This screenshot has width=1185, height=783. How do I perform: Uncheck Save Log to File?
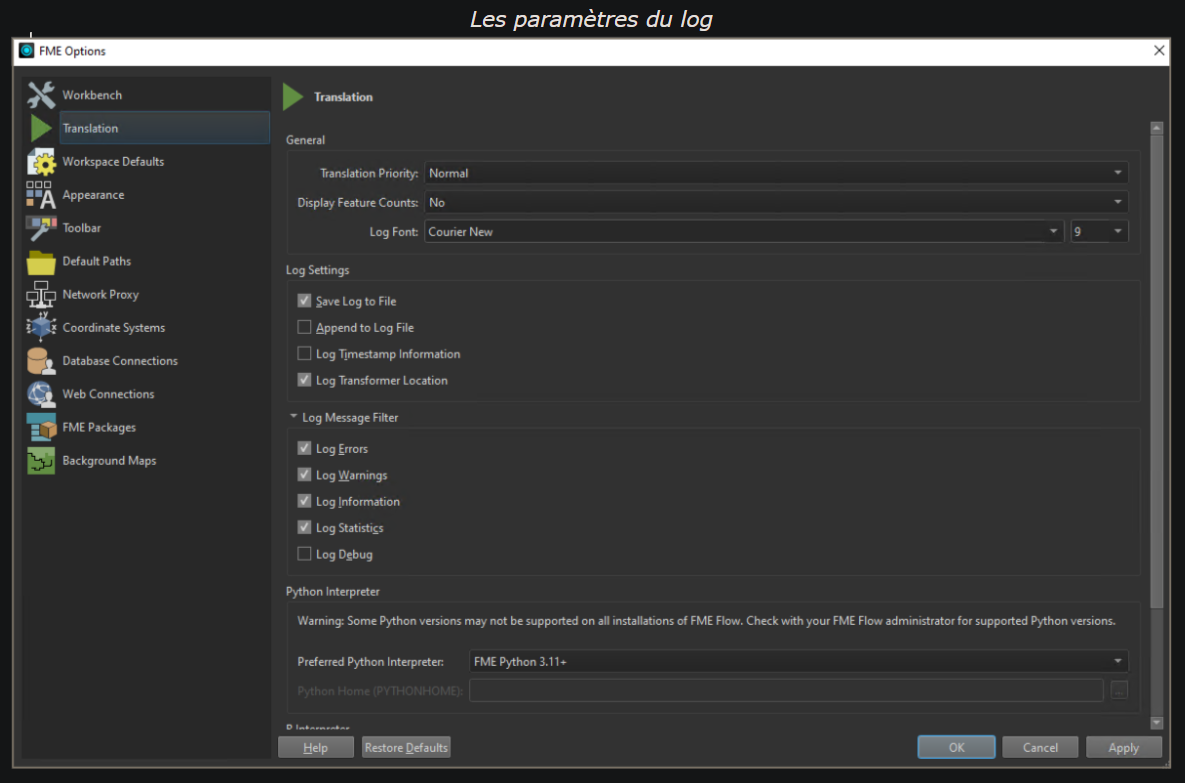(304, 301)
